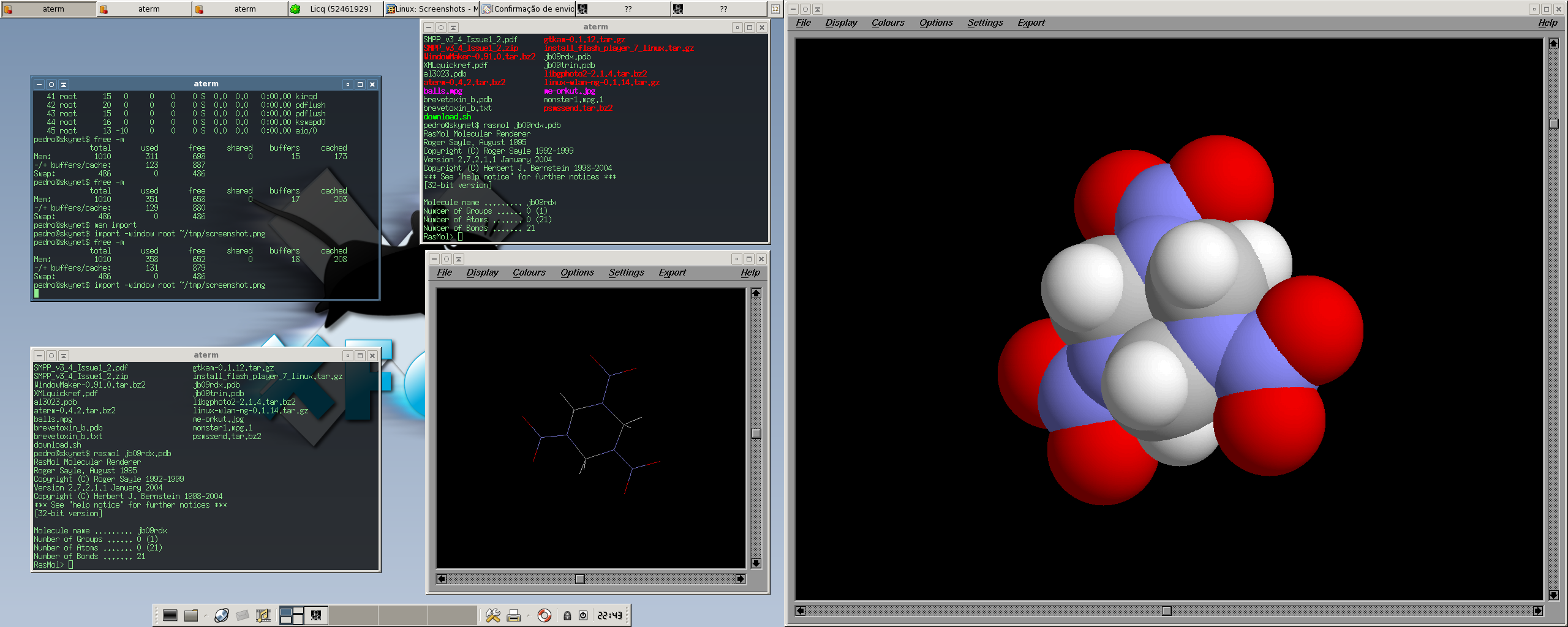This screenshot has width=1568, height=627.
Task: Click the padlock lock-screen icon
Action: (567, 616)
